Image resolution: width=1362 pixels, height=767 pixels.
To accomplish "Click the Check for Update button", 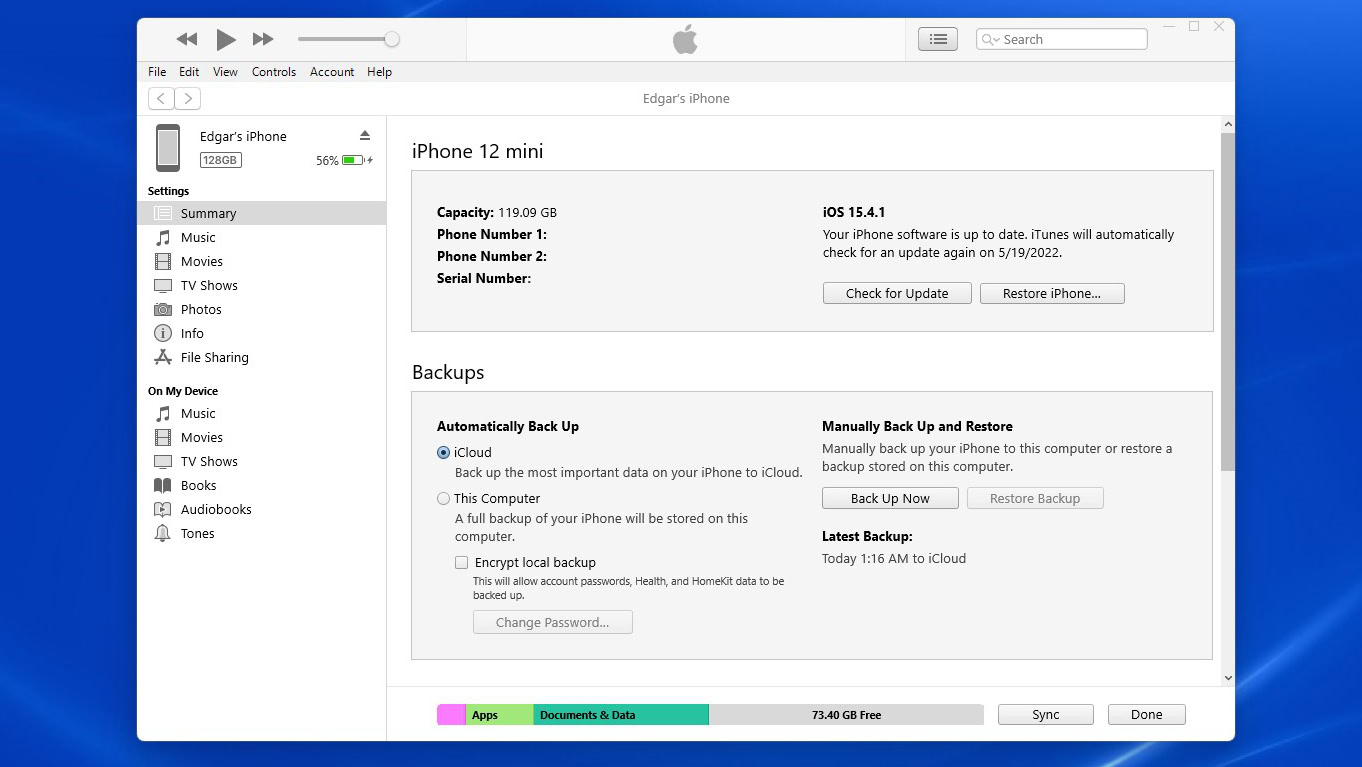I will tap(897, 293).
